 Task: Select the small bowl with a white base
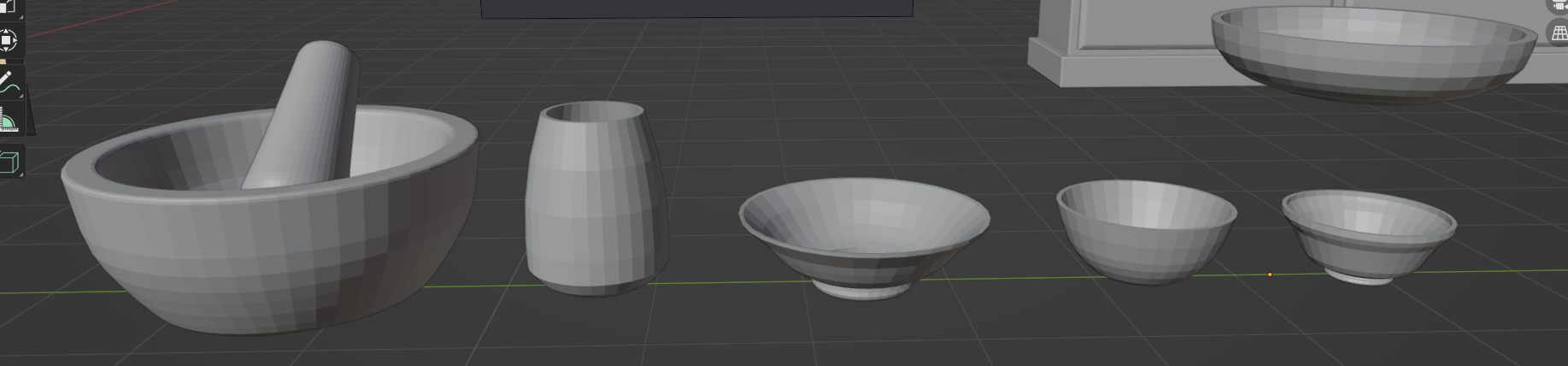[x=1369, y=239]
